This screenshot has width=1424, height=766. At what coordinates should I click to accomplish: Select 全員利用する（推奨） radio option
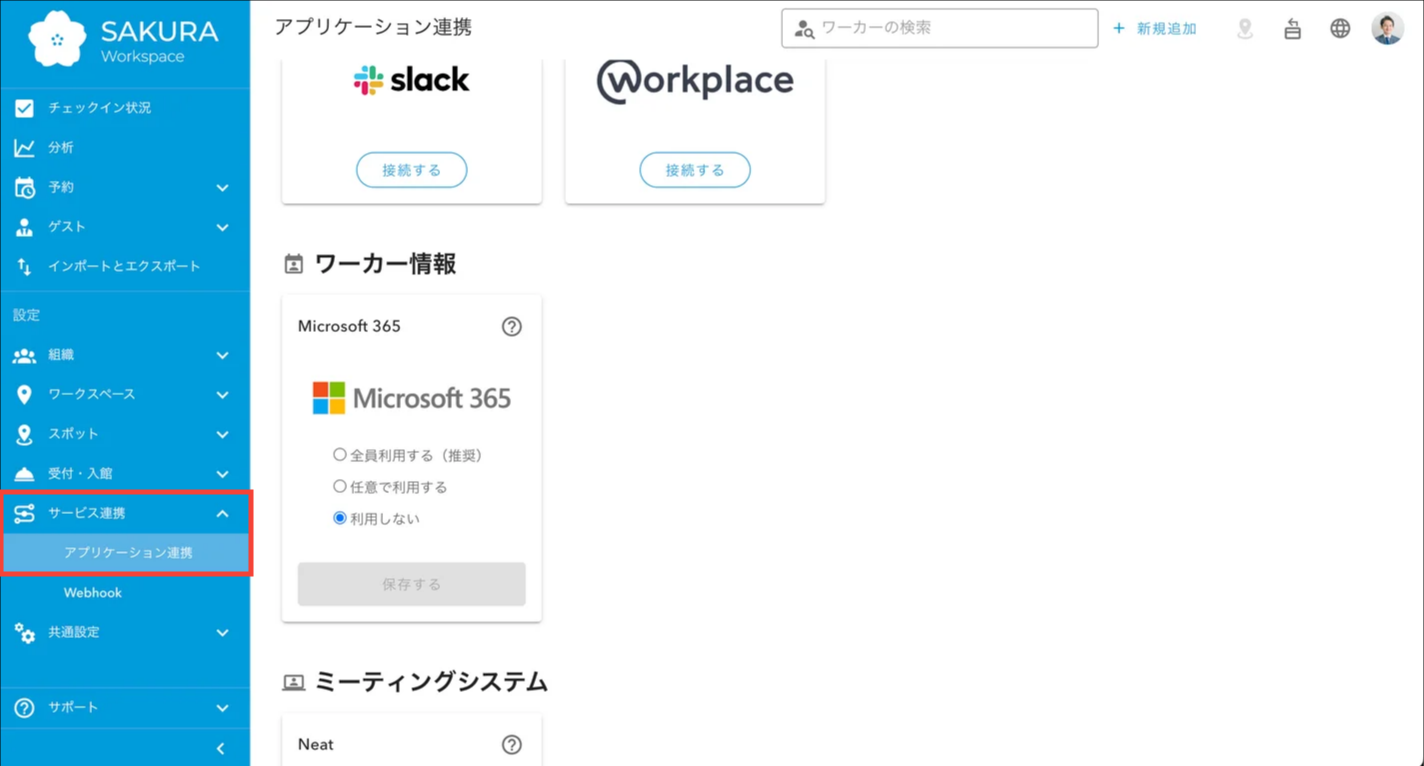(x=340, y=455)
